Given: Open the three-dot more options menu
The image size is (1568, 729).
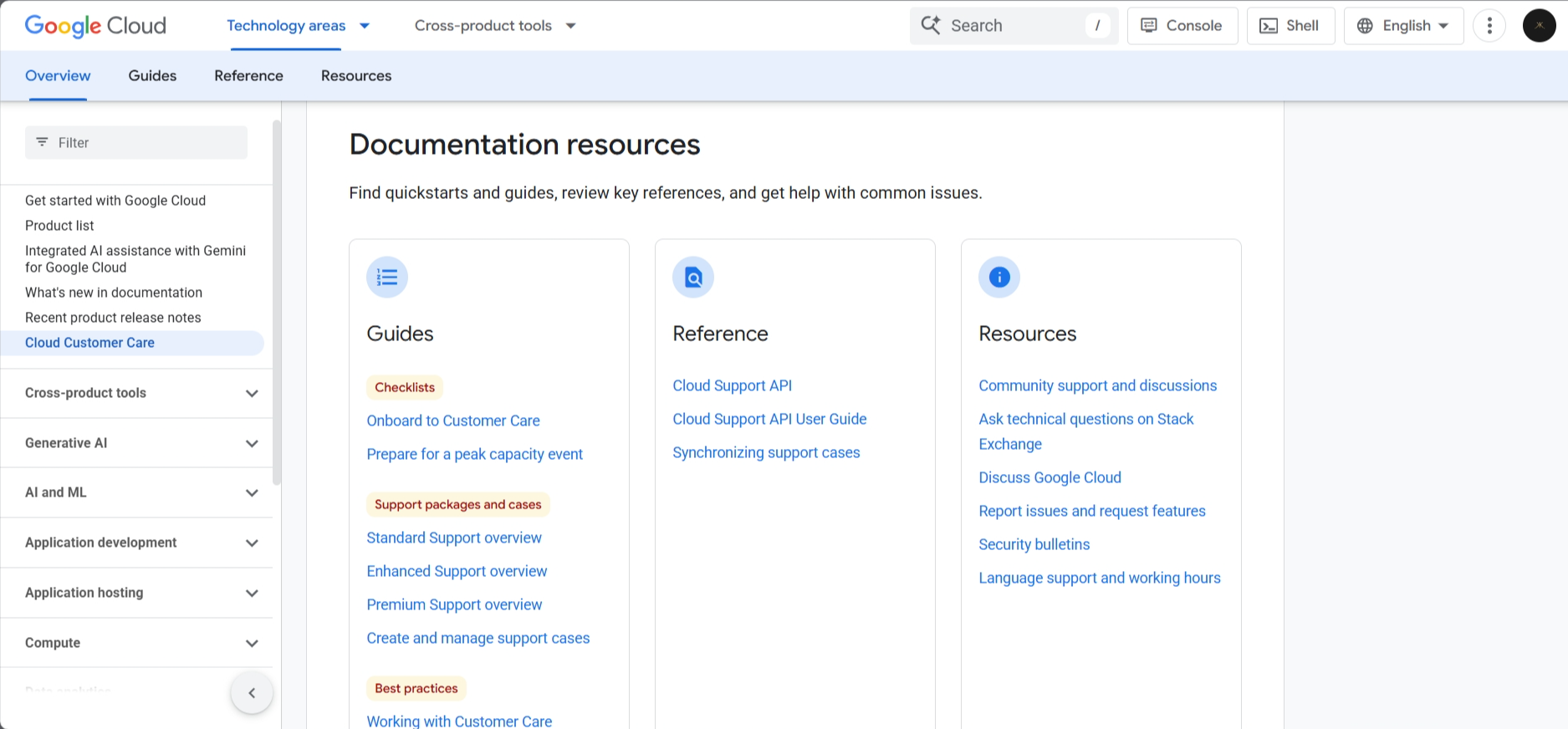Looking at the screenshot, I should point(1489,26).
